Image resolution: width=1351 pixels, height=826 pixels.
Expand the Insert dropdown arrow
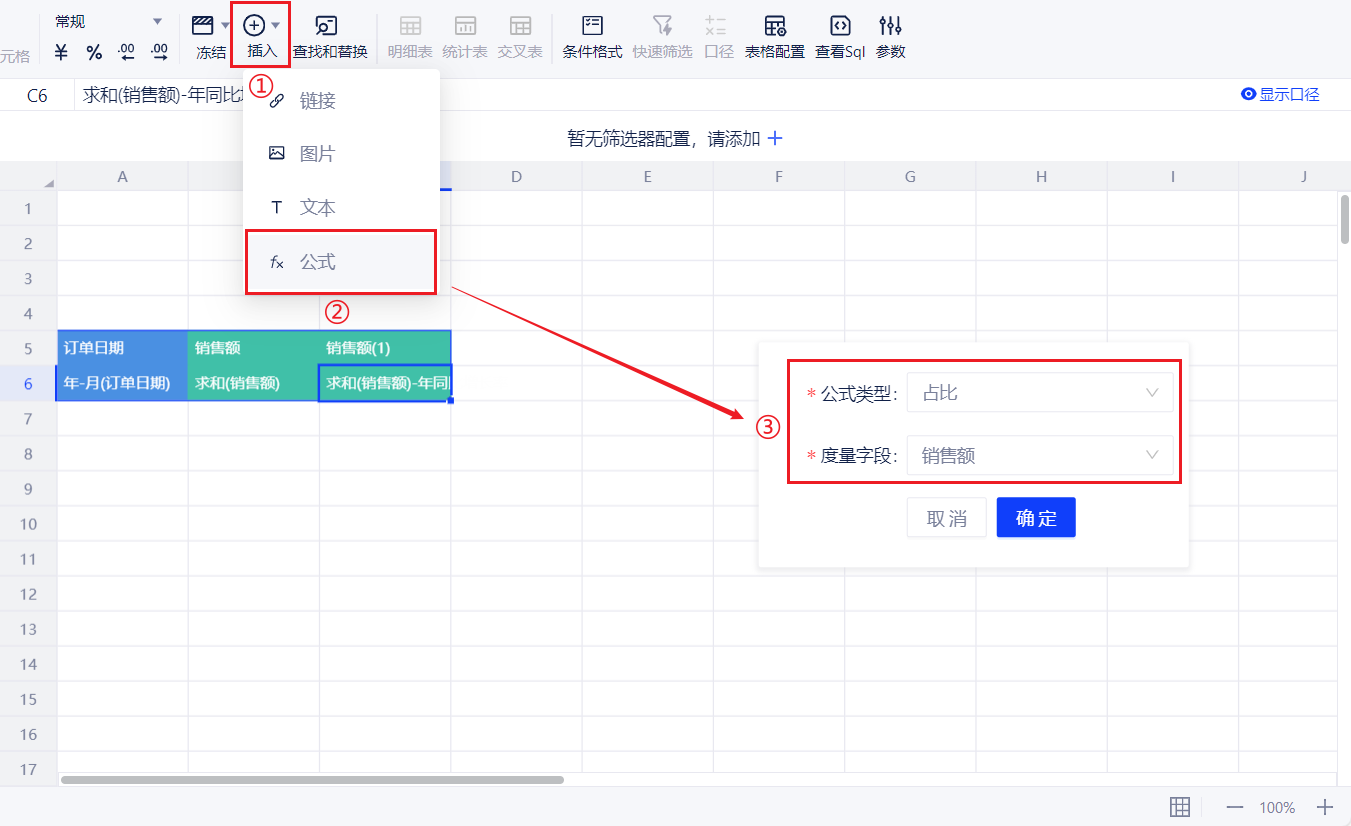click(276, 25)
